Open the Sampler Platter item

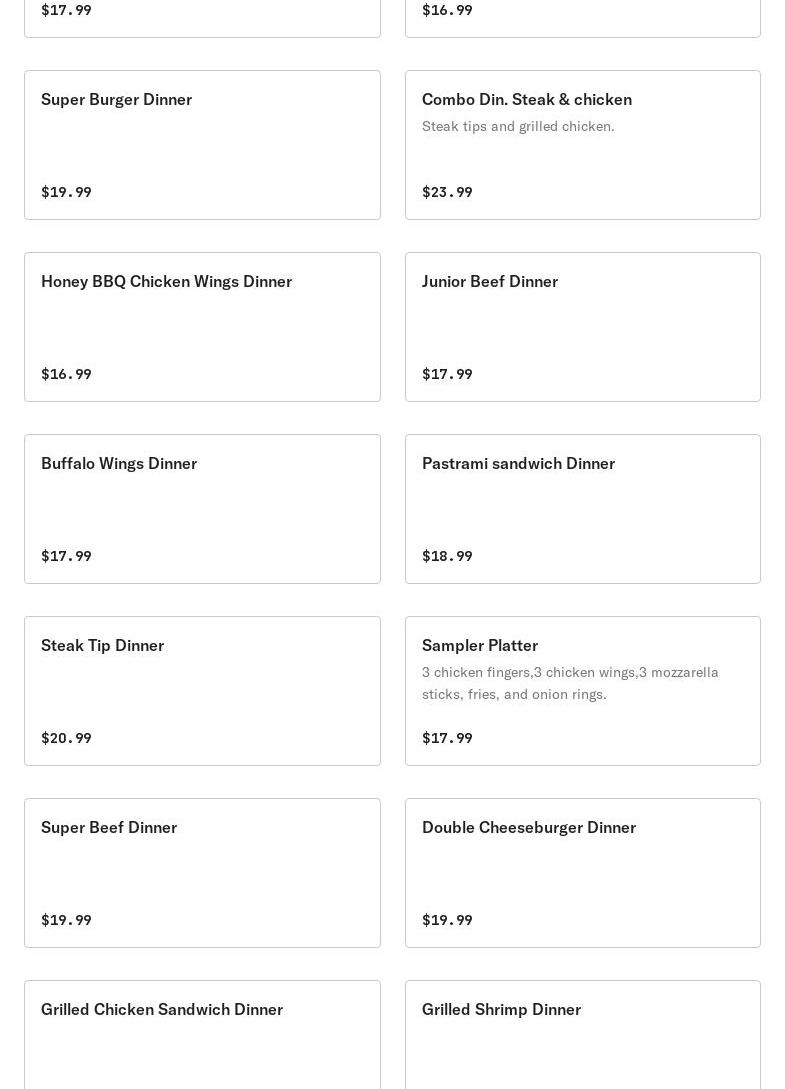tap(583, 690)
